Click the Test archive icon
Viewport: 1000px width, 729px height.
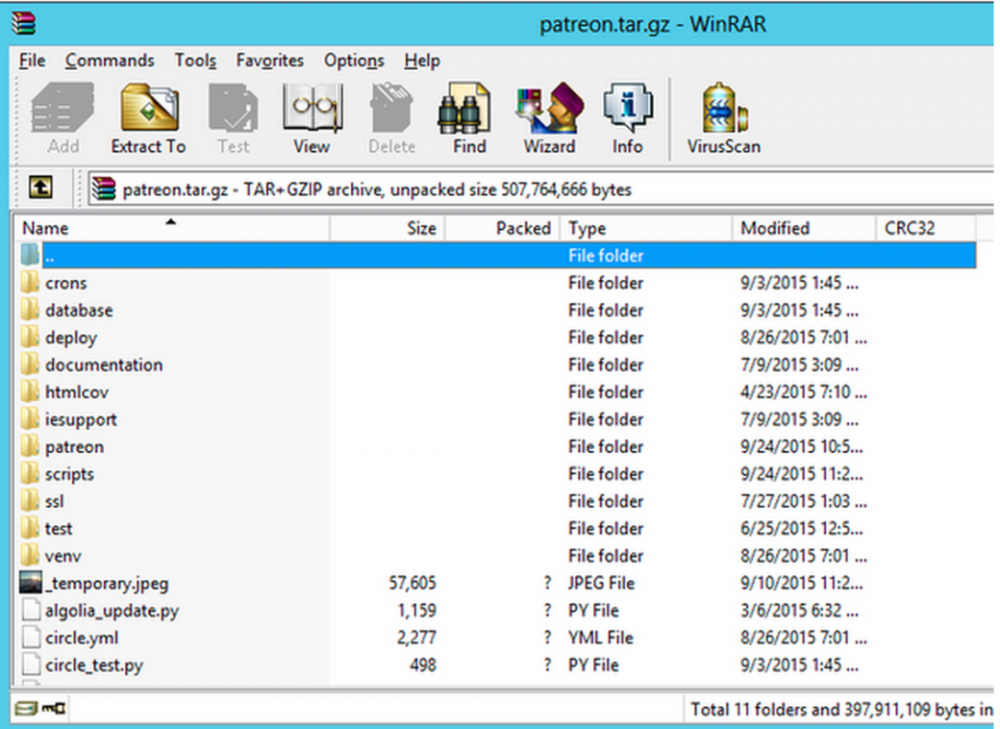233,108
